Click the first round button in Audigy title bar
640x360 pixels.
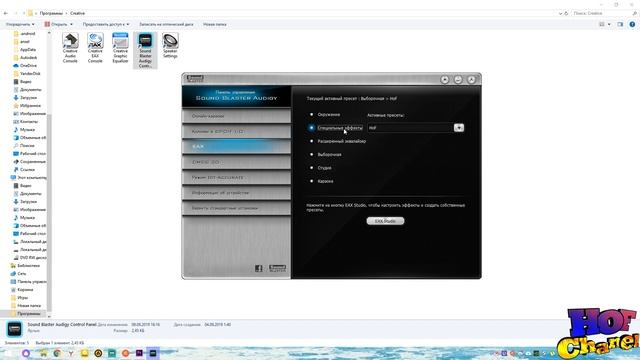click(445, 80)
